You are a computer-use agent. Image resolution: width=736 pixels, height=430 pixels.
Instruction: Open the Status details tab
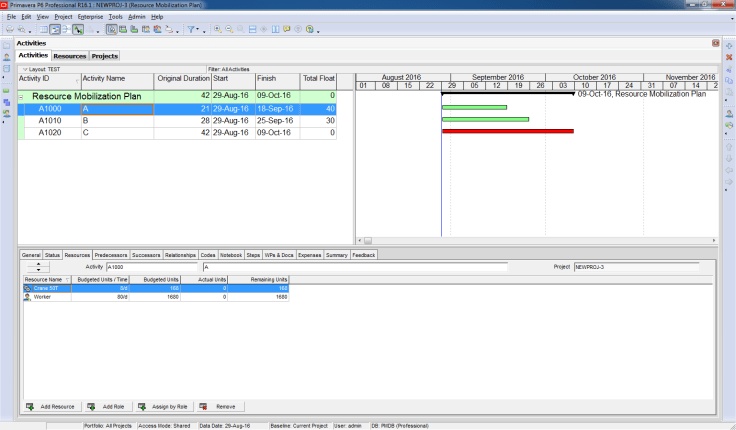point(52,255)
